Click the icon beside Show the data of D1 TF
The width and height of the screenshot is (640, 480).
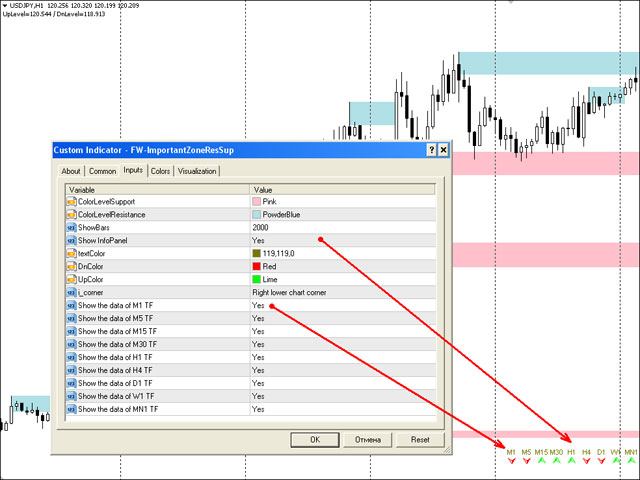click(x=71, y=383)
